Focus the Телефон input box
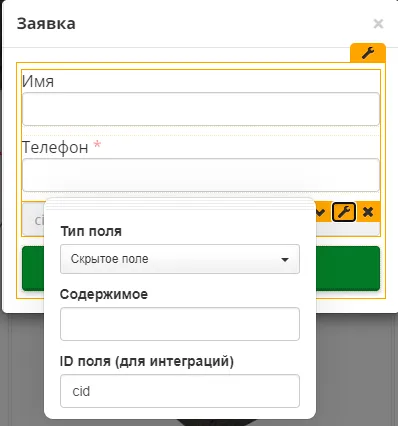The height and width of the screenshot is (426, 398). click(201, 175)
